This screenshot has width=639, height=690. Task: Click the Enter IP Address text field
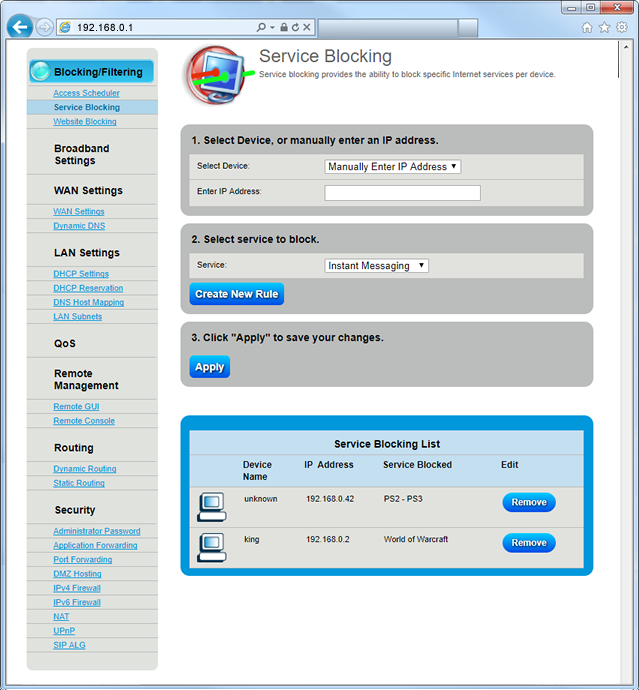[402, 193]
